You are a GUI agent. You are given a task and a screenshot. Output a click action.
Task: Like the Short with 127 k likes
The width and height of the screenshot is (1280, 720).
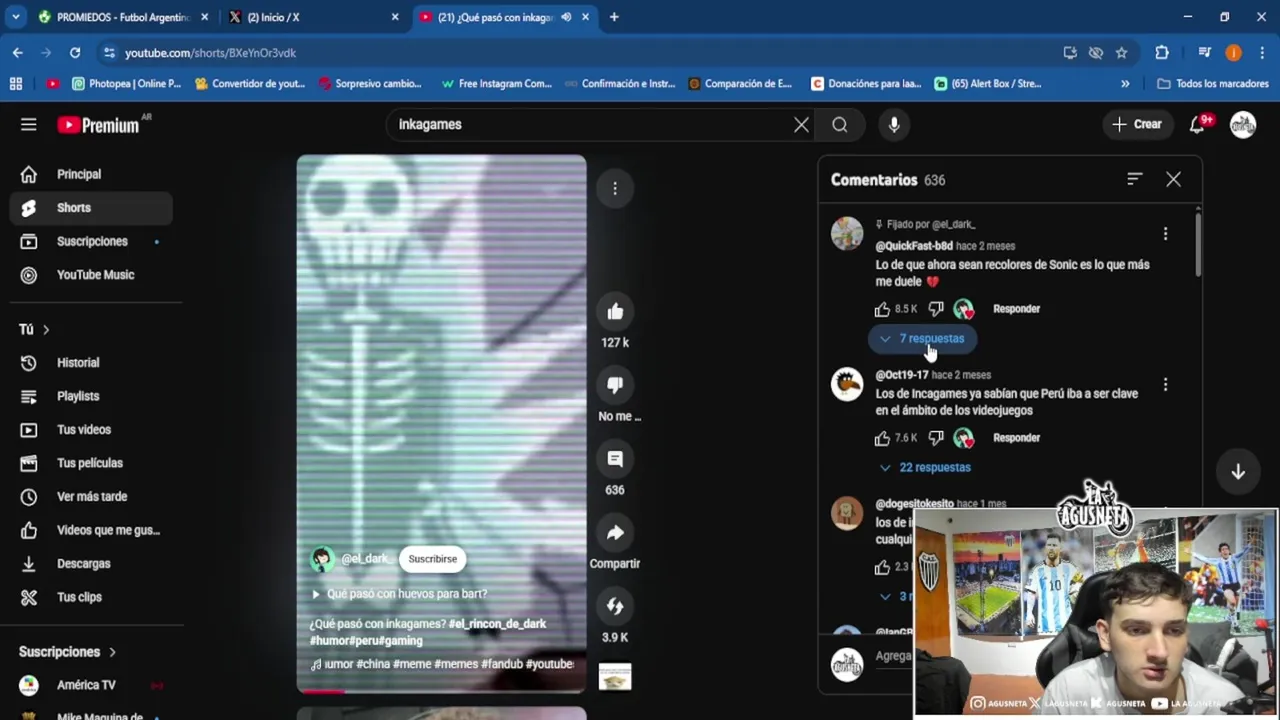615,312
